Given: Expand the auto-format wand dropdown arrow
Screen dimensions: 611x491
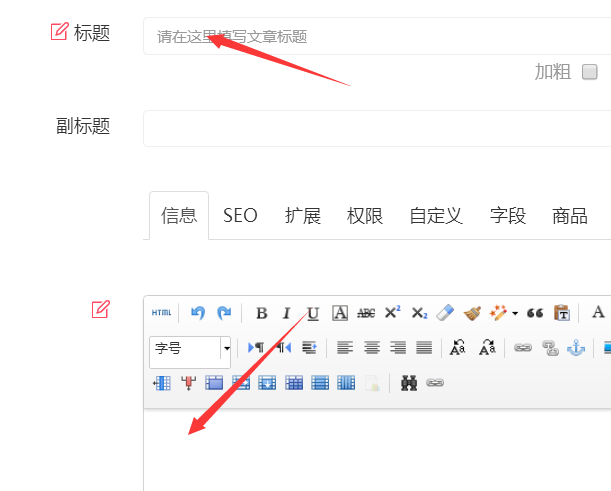Looking at the screenshot, I should (x=515, y=313).
